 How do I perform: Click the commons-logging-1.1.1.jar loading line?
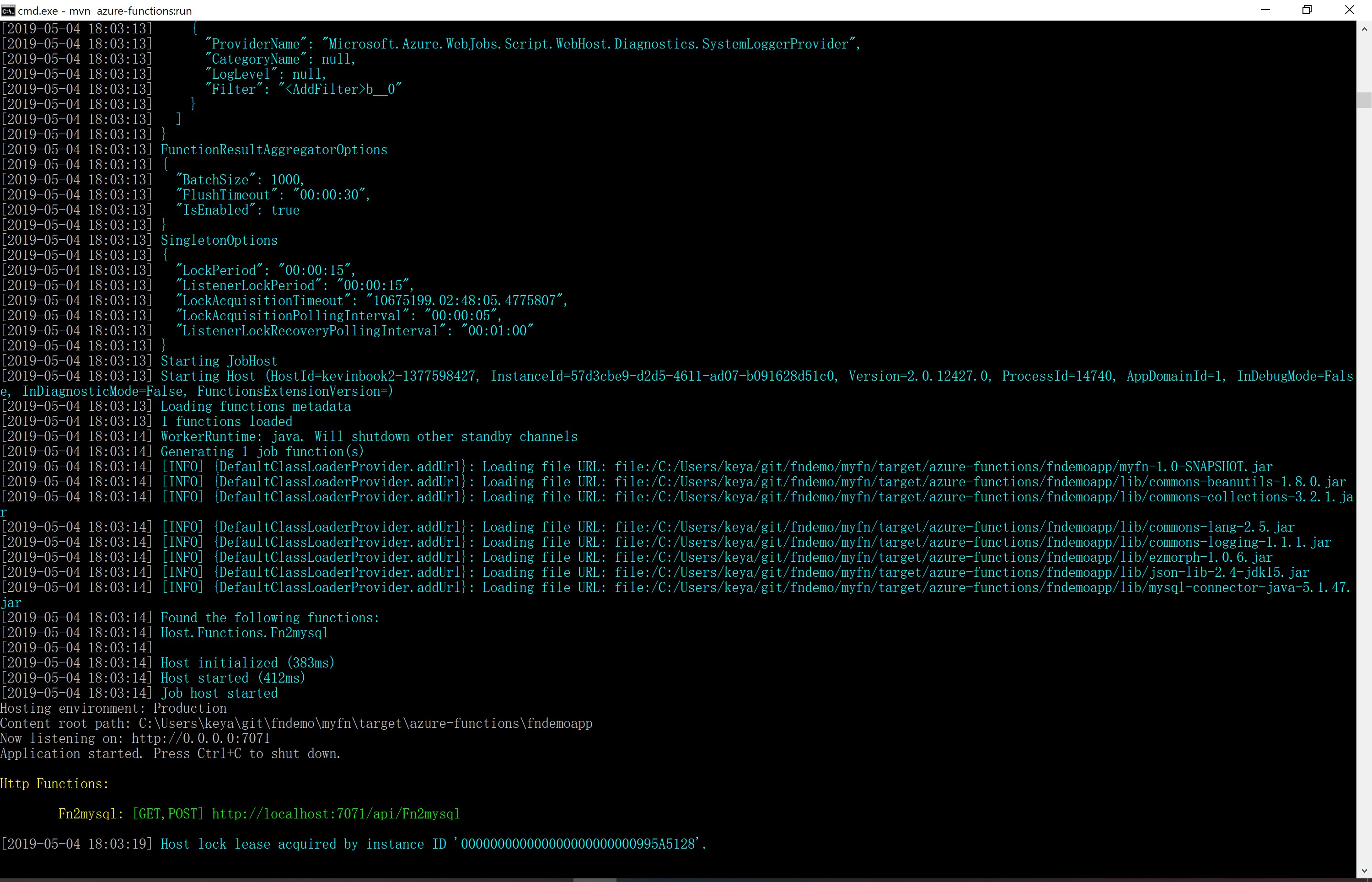pos(666,543)
